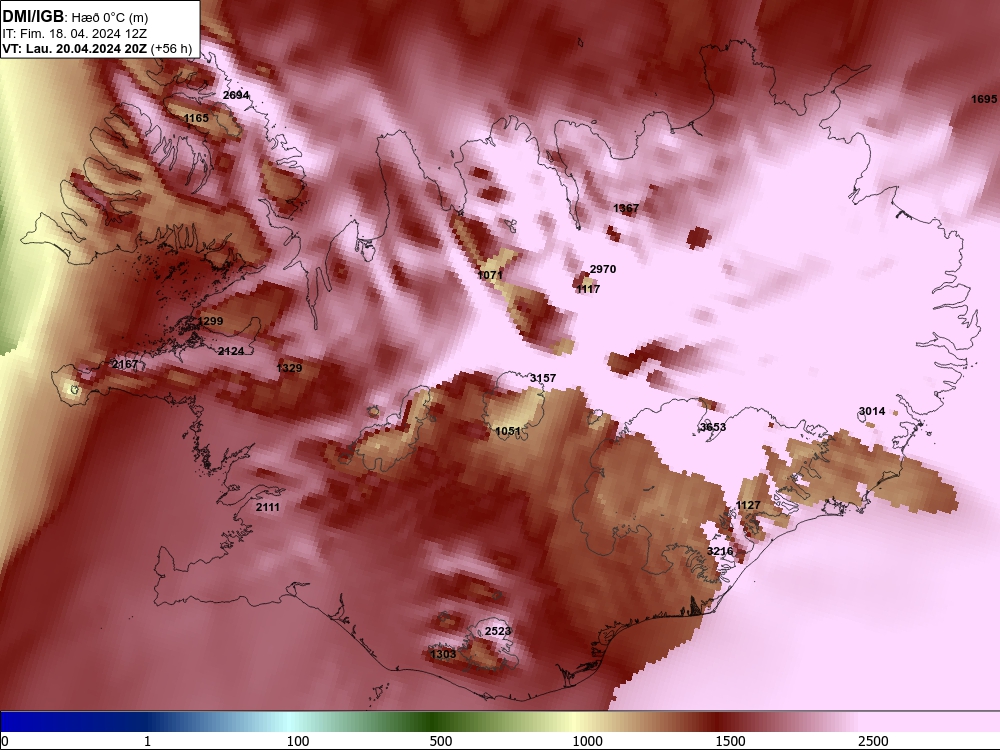Viewport: 1000px width, 750px height.
Task: Click the map value 3216
Action: [720, 551]
